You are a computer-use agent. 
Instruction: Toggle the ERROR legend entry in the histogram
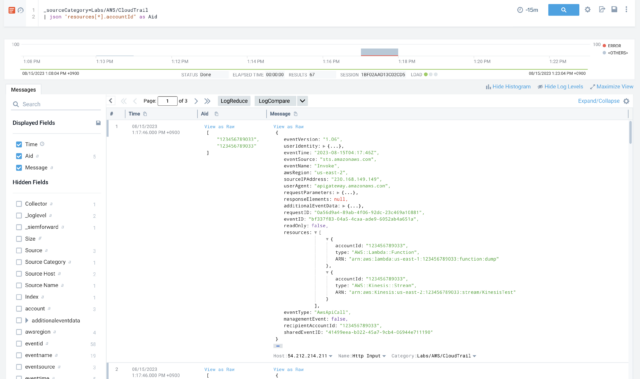click(611, 46)
